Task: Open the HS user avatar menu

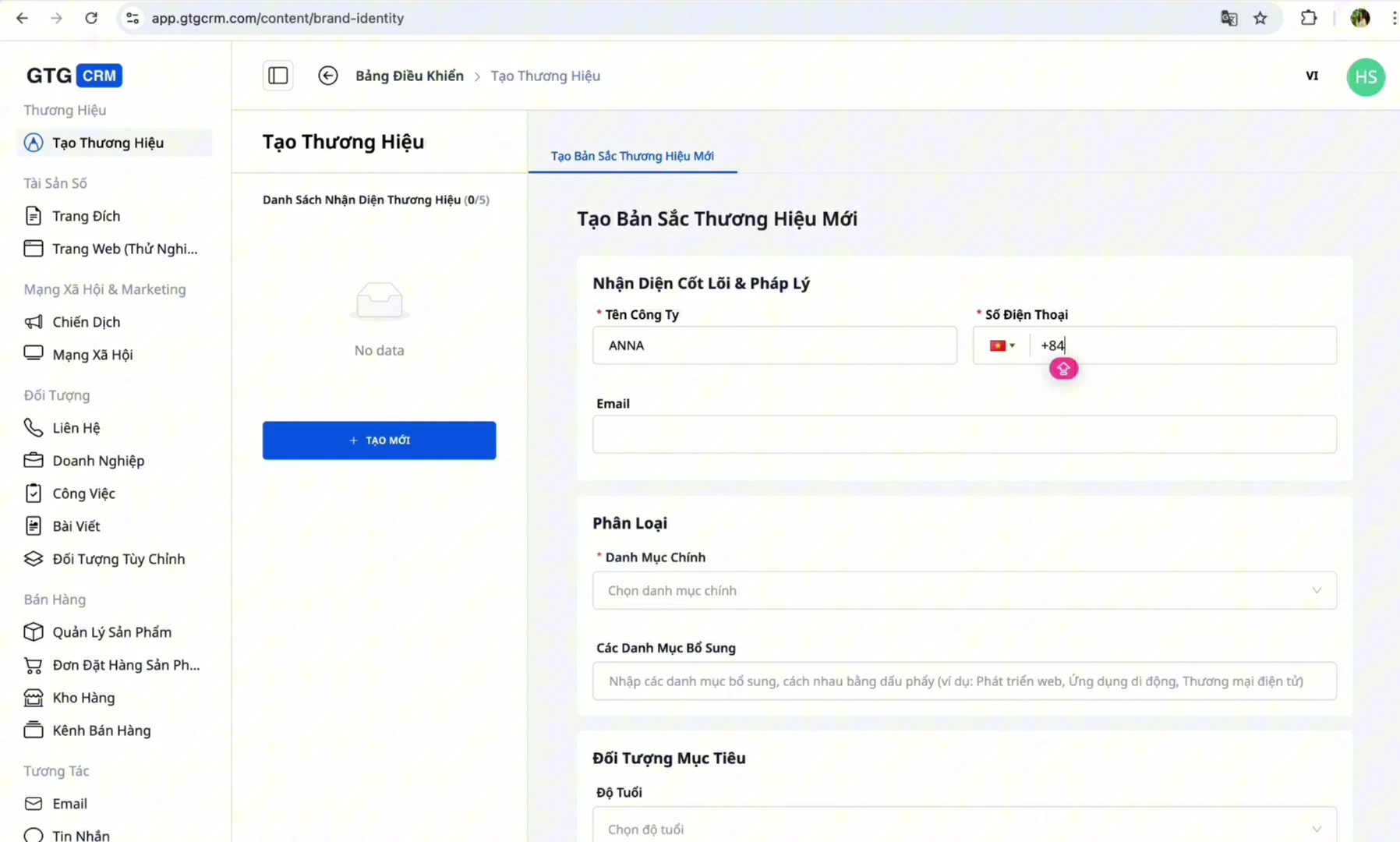Action: tap(1365, 77)
